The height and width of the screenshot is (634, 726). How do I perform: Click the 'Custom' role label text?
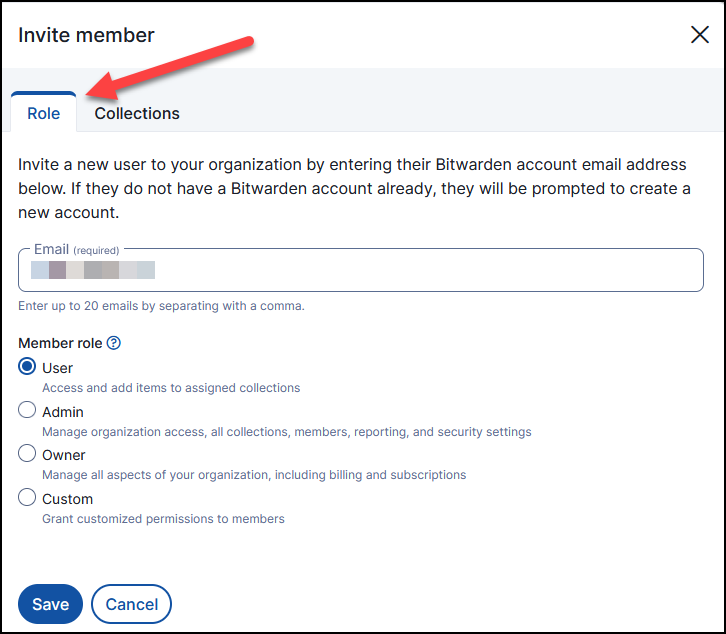pos(67,498)
